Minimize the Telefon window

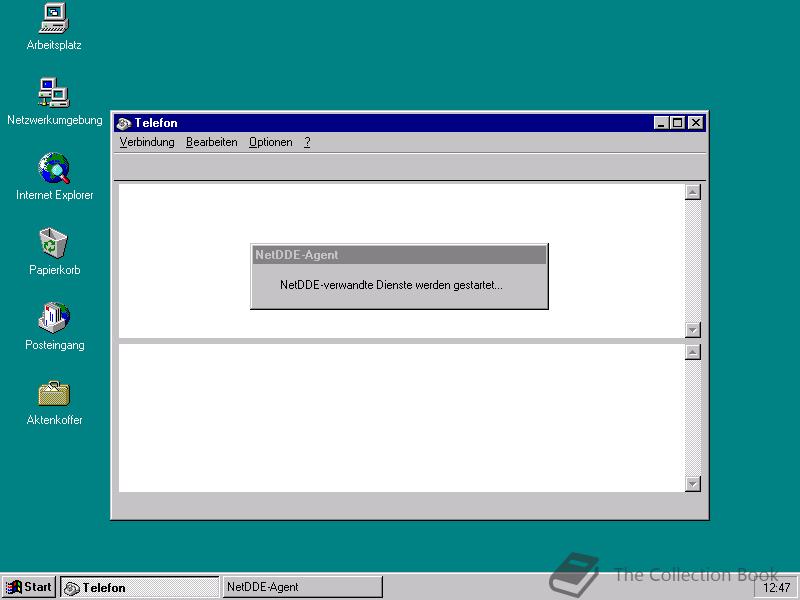[661, 123]
